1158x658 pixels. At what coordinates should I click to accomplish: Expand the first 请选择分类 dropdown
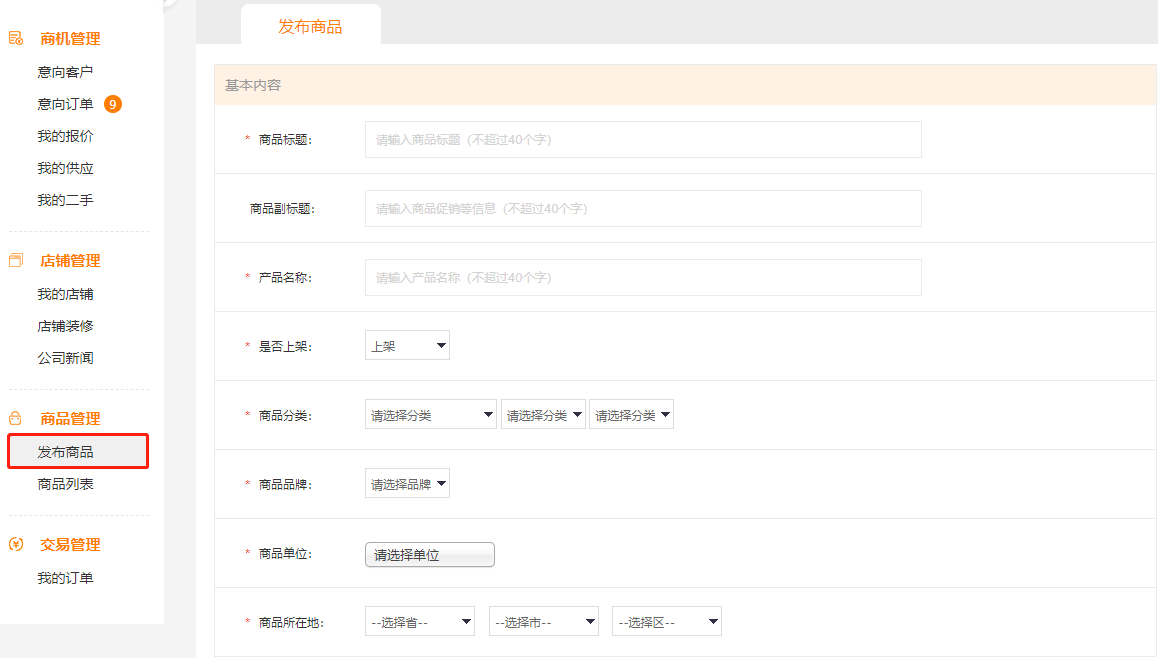coord(431,415)
